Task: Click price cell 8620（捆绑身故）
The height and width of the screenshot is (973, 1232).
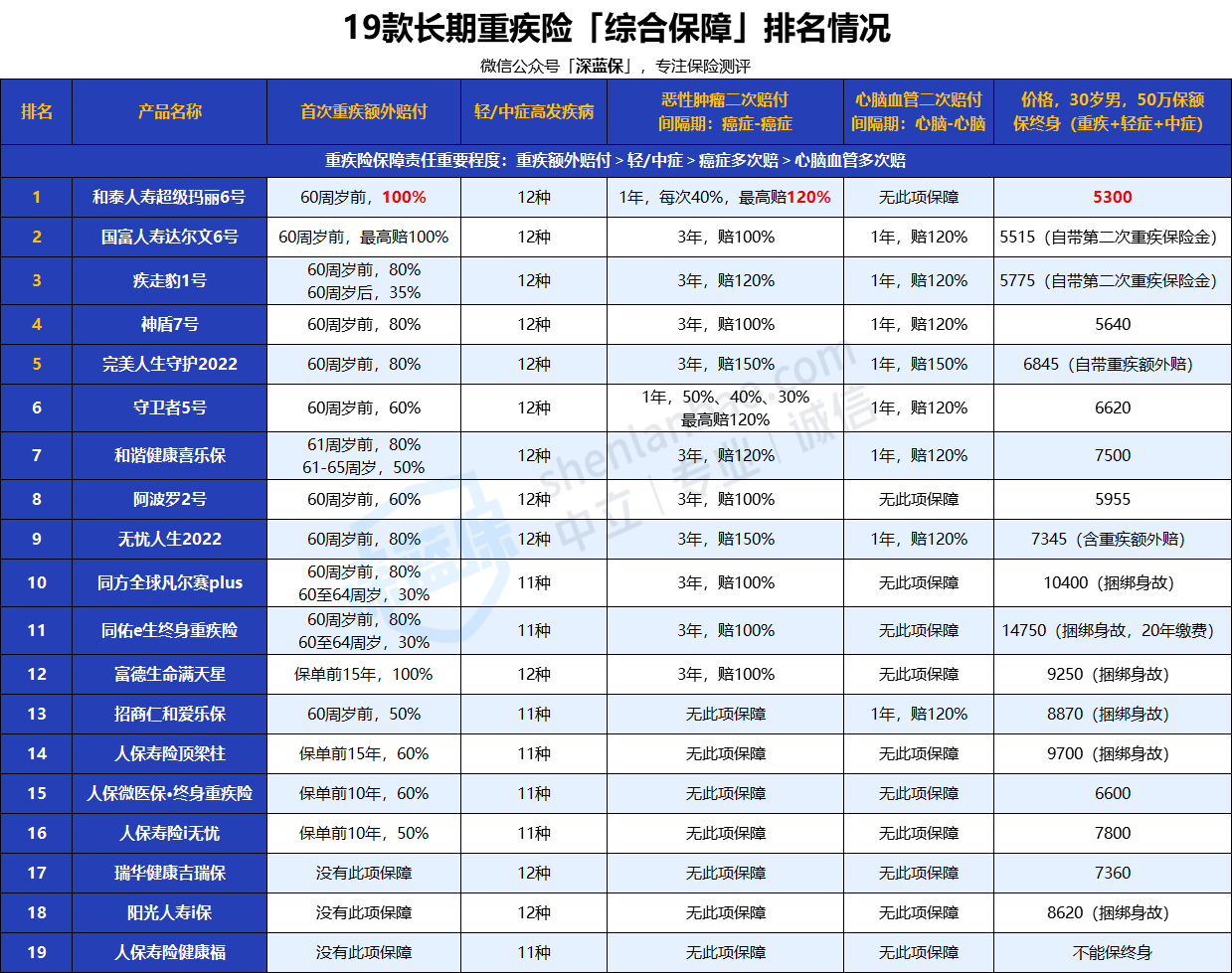Action: click(x=1113, y=912)
